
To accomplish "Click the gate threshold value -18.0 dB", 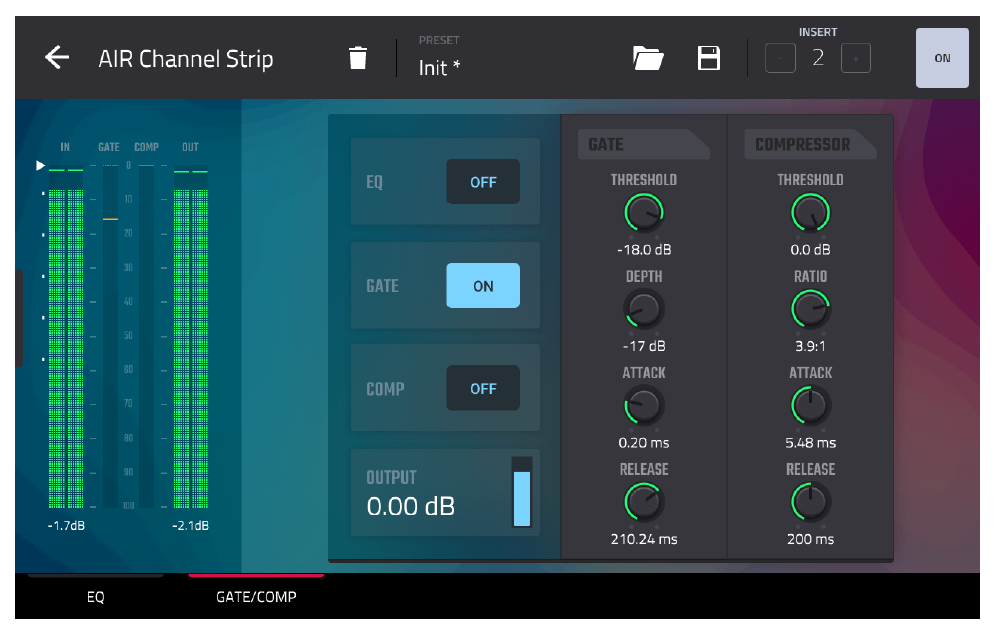I will pyautogui.click(x=644, y=250).
